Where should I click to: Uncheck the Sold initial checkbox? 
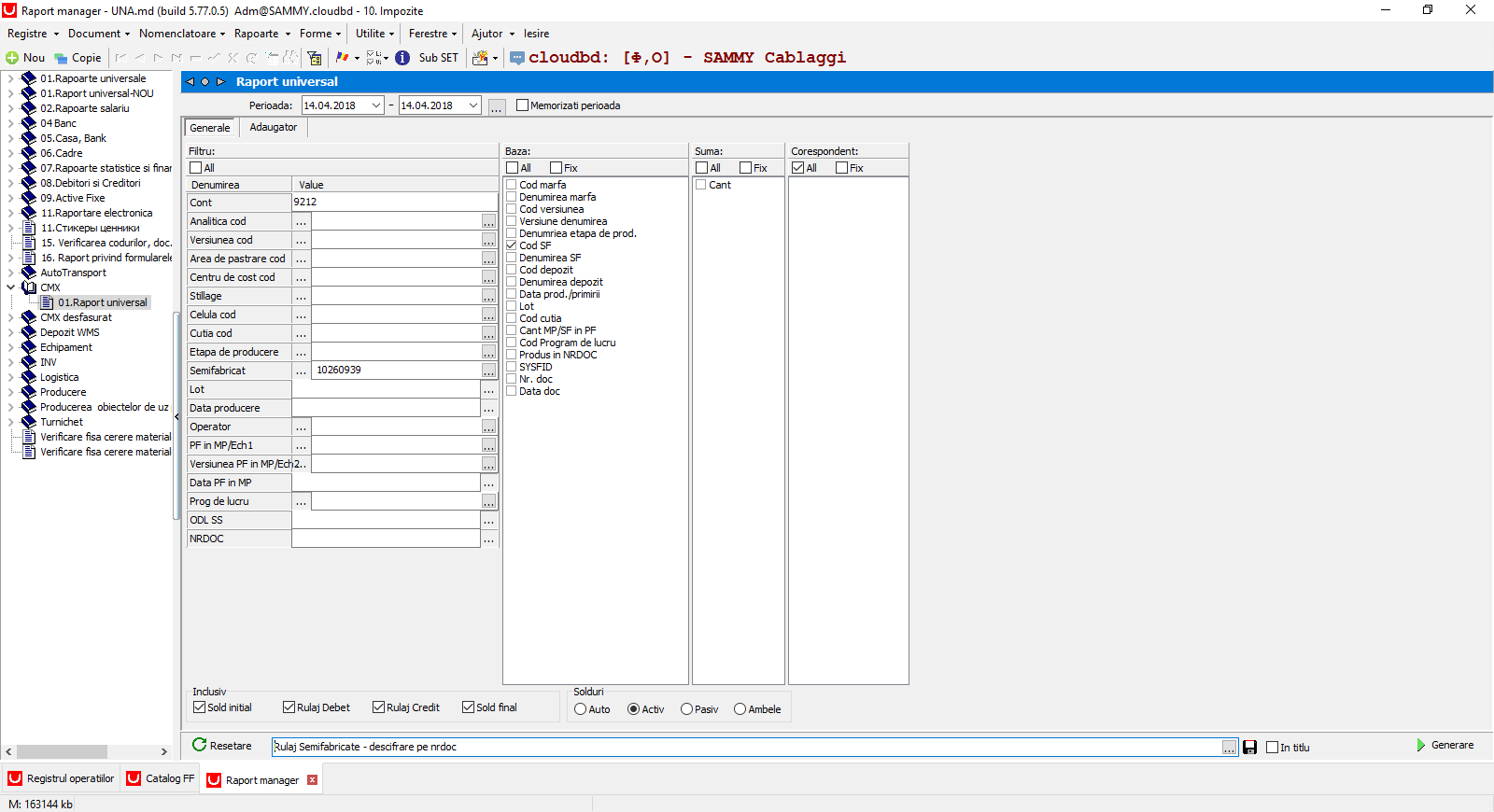199,707
